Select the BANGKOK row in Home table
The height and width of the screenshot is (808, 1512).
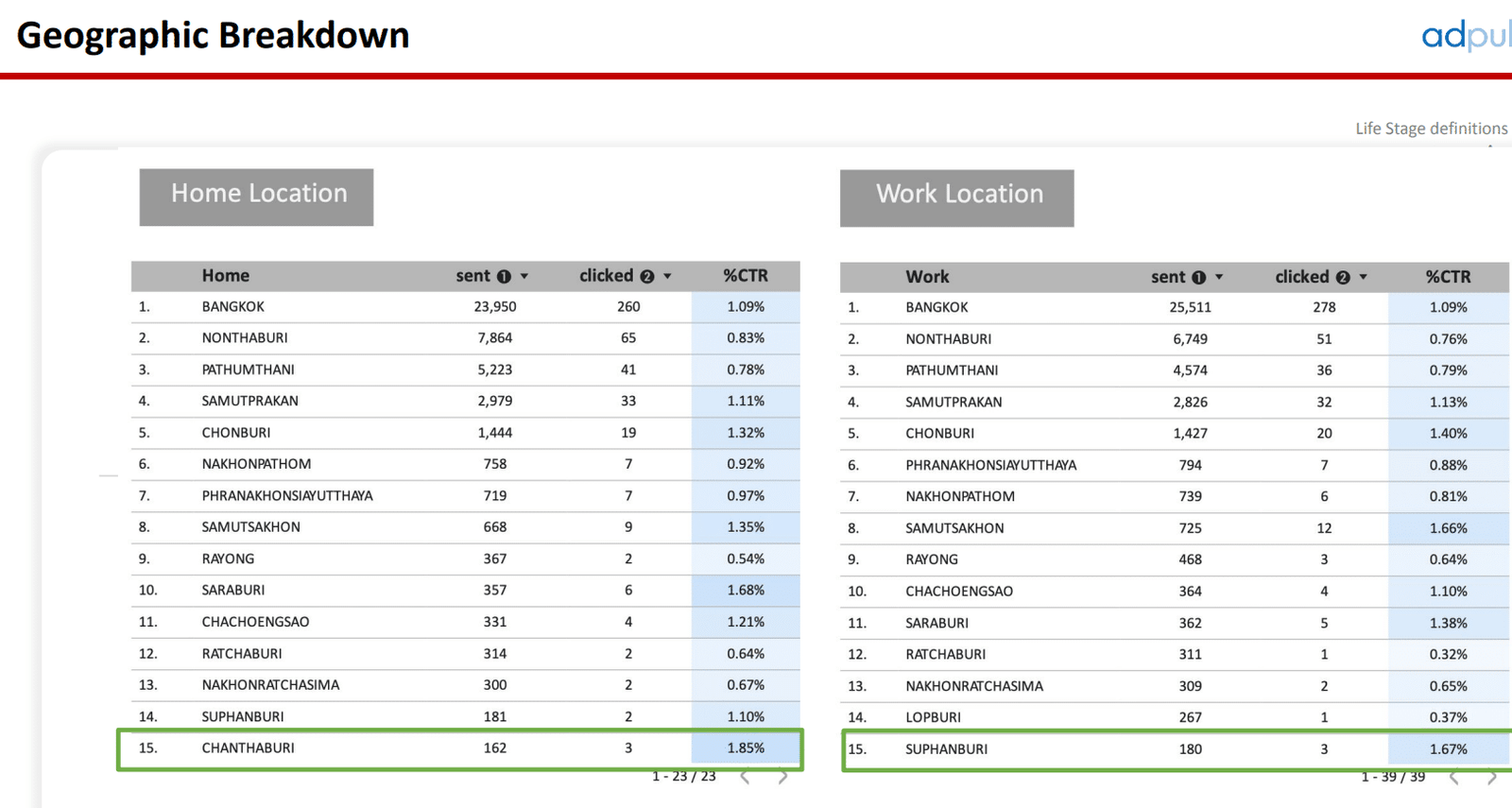click(232, 307)
